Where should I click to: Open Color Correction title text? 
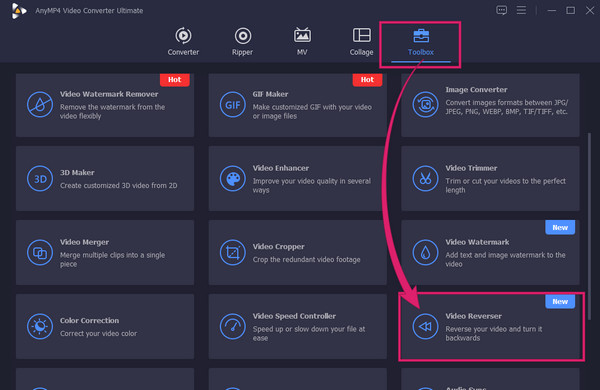point(89,321)
